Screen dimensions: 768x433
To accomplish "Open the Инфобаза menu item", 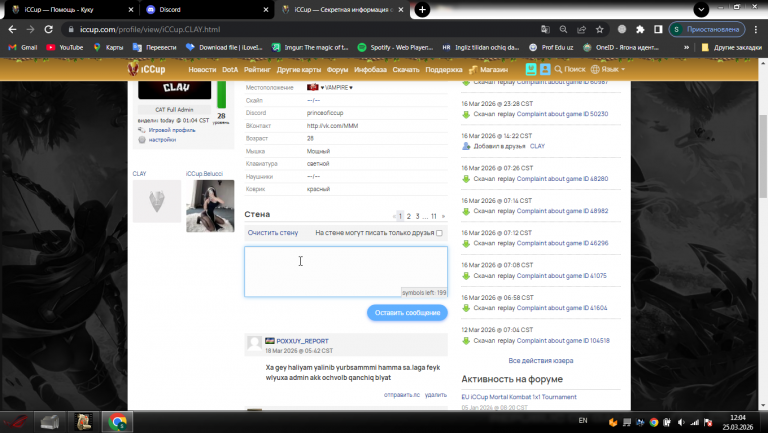I will coord(370,70).
